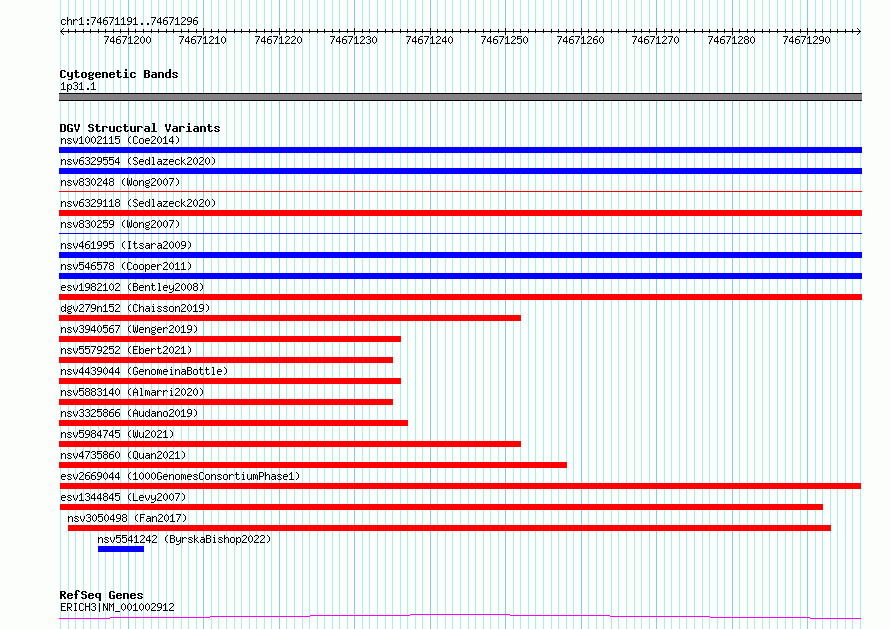Viewport: 890px width, 629px height.
Task: Open nsv4439044 (GenomeinaBottle) entry
Action: [144, 371]
